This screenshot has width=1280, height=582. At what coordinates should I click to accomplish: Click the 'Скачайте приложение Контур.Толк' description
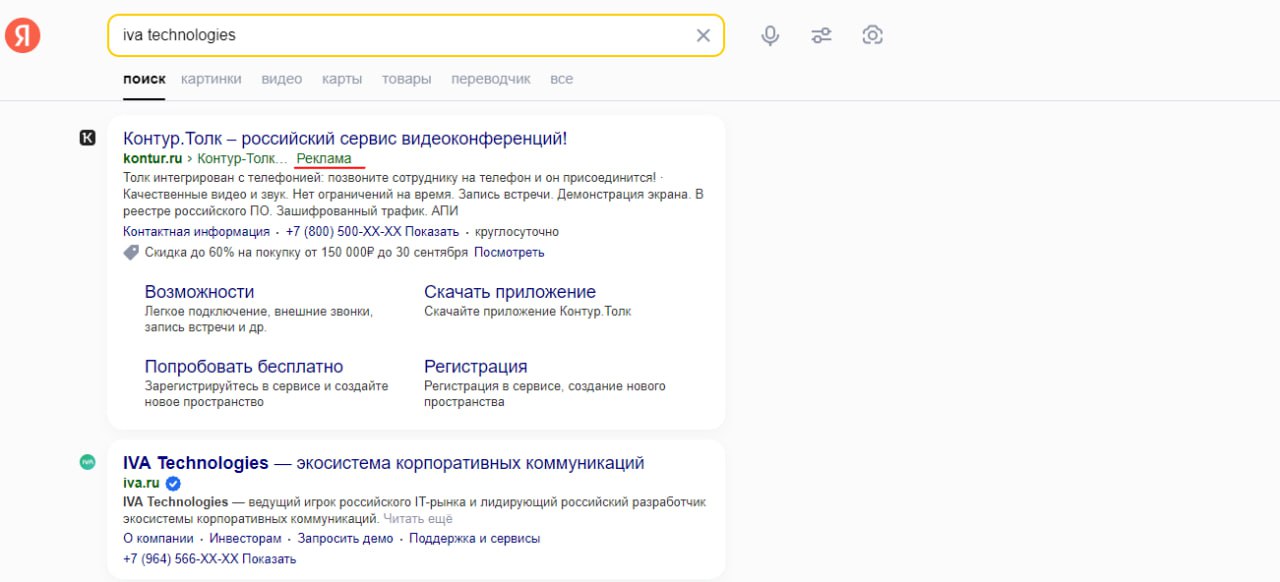pos(528,311)
